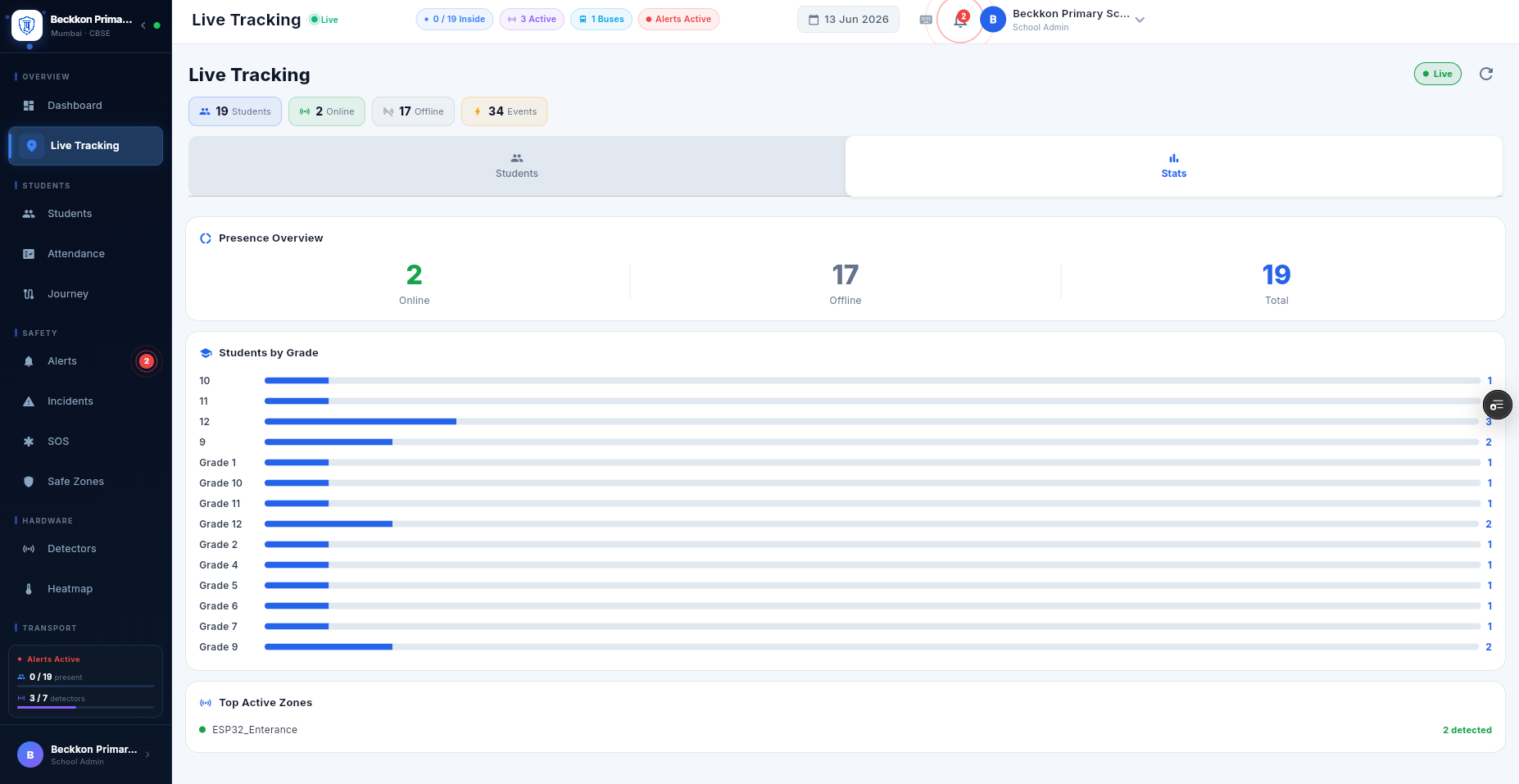
Task: Click the red 2 badge beside Alerts
Action: (x=147, y=361)
